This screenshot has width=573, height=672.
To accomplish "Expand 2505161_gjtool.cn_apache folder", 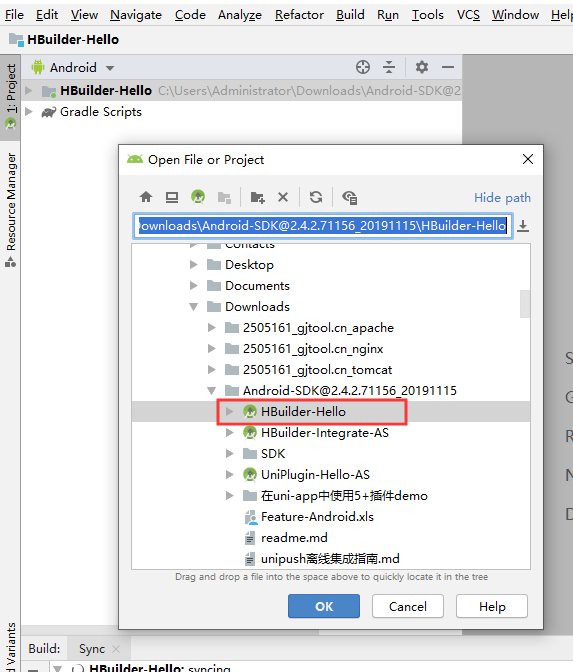I will click(x=212, y=327).
